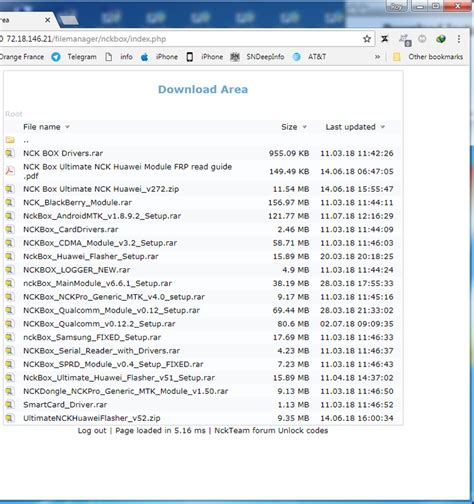Click the PDF icon for Huawei FRP guide
The height and width of the screenshot is (504, 474).
pyautogui.click(x=10, y=171)
